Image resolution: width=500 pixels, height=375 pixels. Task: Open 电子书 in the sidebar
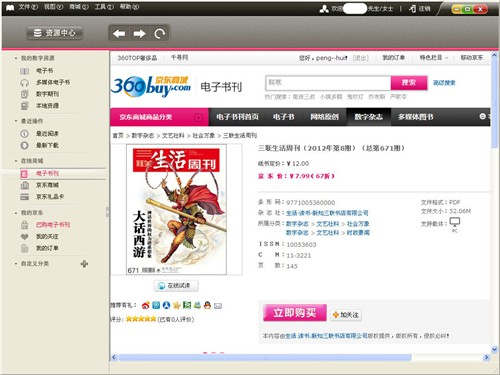tap(45, 71)
